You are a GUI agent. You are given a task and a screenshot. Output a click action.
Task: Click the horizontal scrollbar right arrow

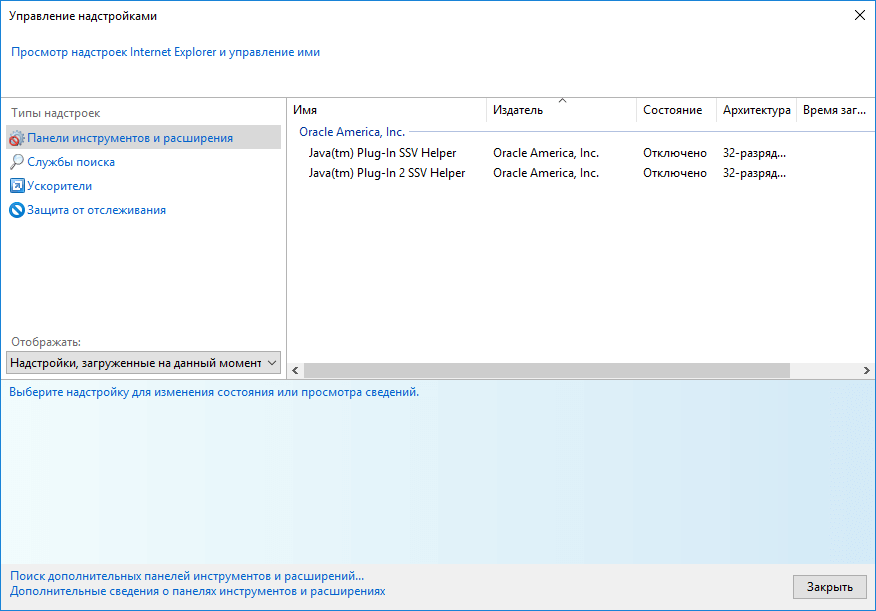click(x=867, y=370)
